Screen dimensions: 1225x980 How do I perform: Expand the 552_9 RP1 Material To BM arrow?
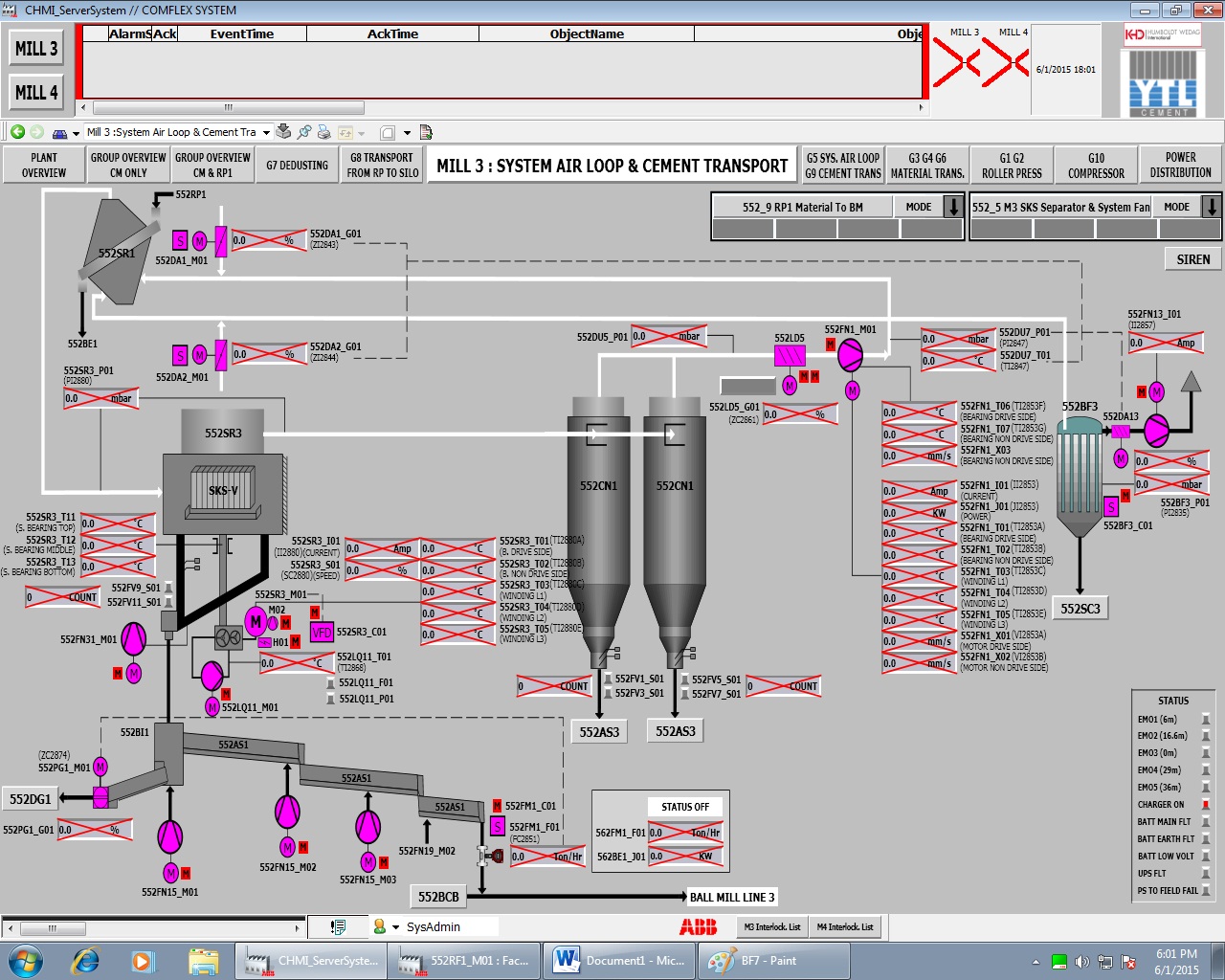(x=953, y=207)
